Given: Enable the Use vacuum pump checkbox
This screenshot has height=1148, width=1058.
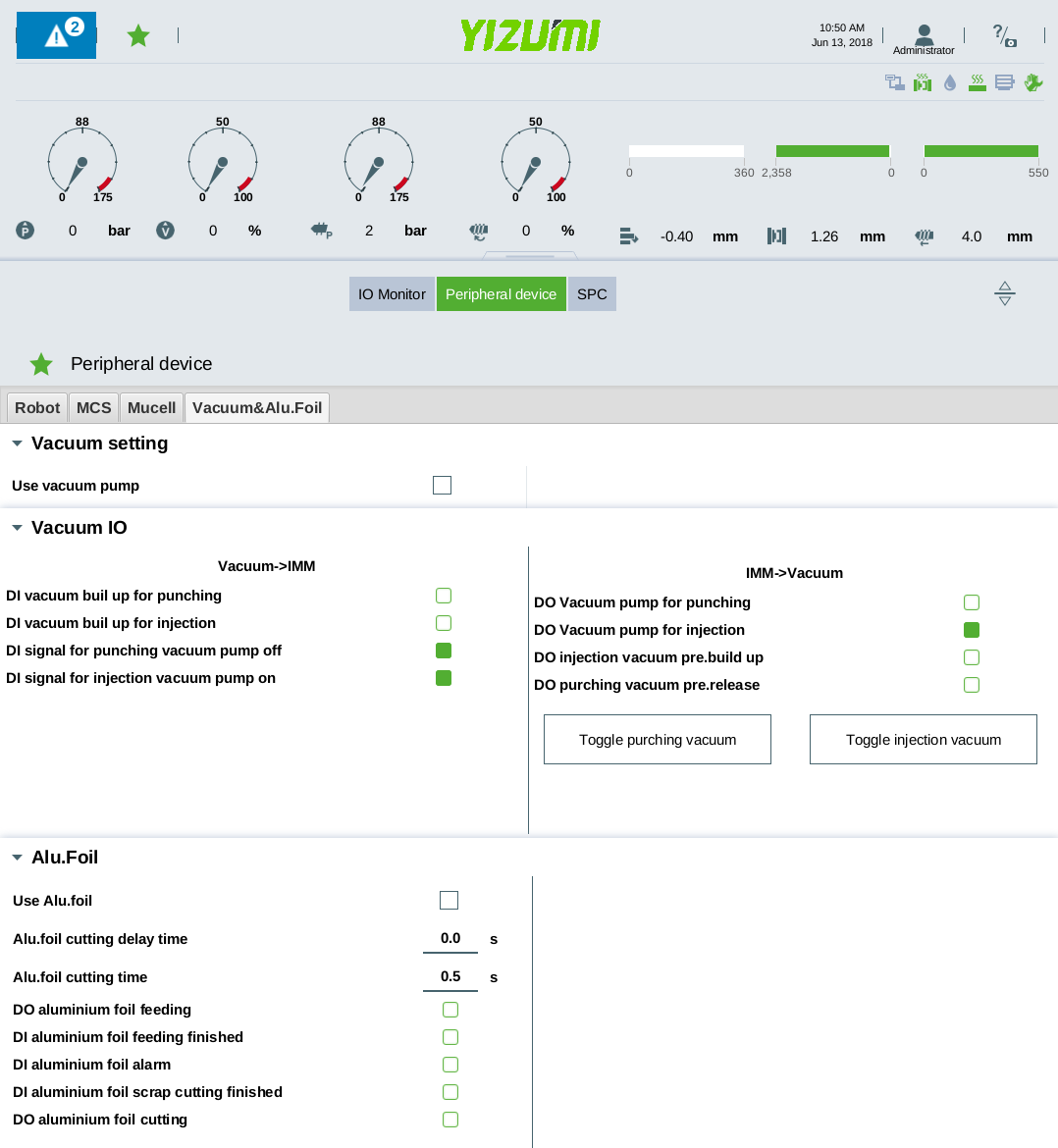Looking at the screenshot, I should point(442,486).
